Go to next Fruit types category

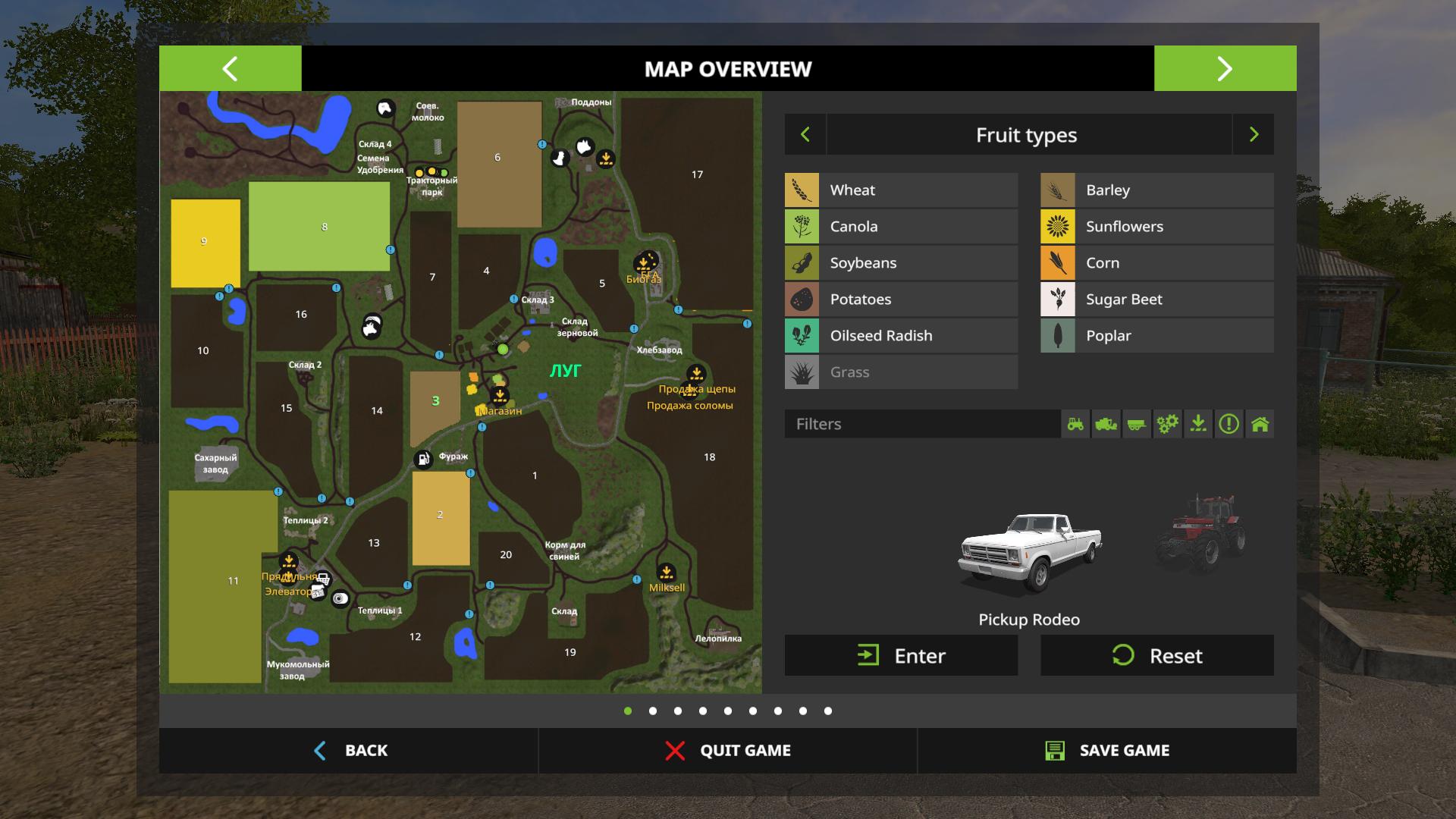[x=1254, y=135]
